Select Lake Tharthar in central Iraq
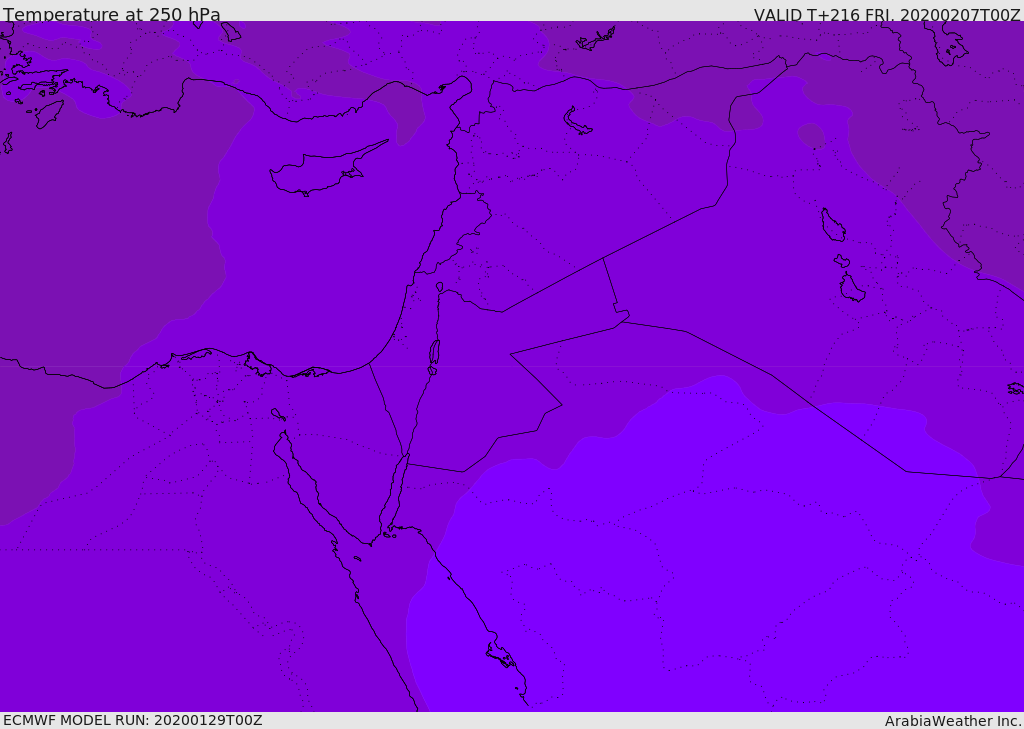Screen dimensions: 1024x729 pyautogui.click(x=832, y=225)
